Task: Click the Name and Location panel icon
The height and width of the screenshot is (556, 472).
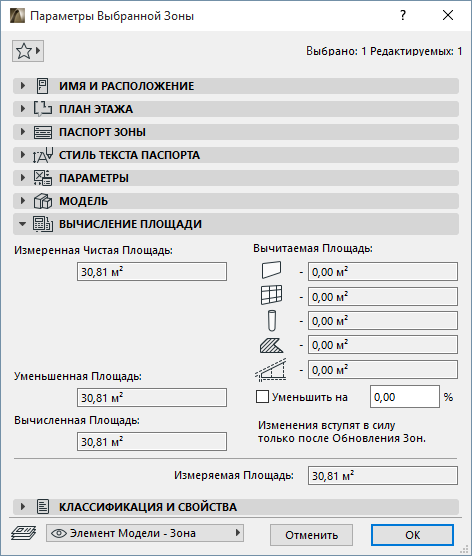Action: tap(43, 86)
